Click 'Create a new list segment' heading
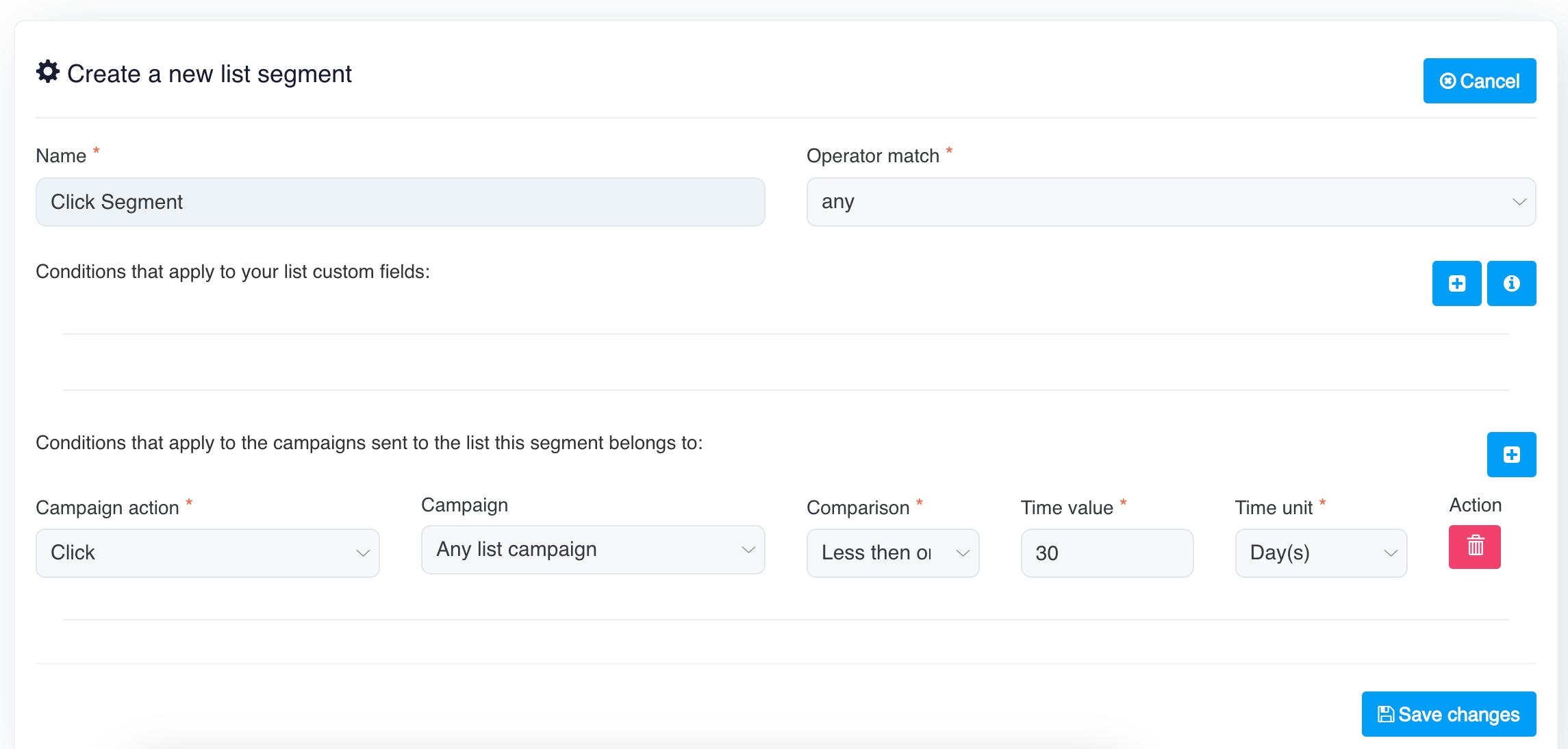Image resolution: width=1568 pixels, height=749 pixels. click(x=209, y=74)
